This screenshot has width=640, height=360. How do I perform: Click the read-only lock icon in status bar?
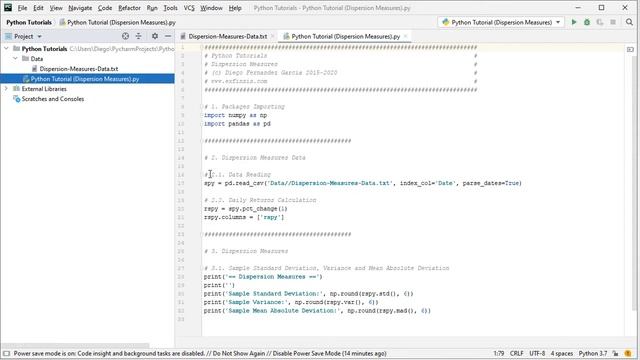(616, 353)
